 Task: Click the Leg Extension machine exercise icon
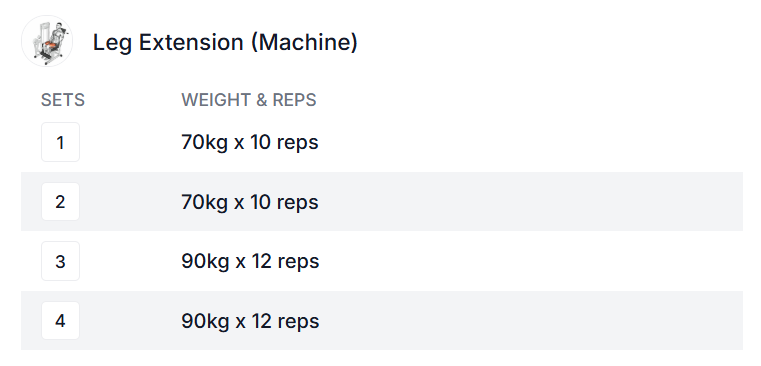(x=47, y=41)
